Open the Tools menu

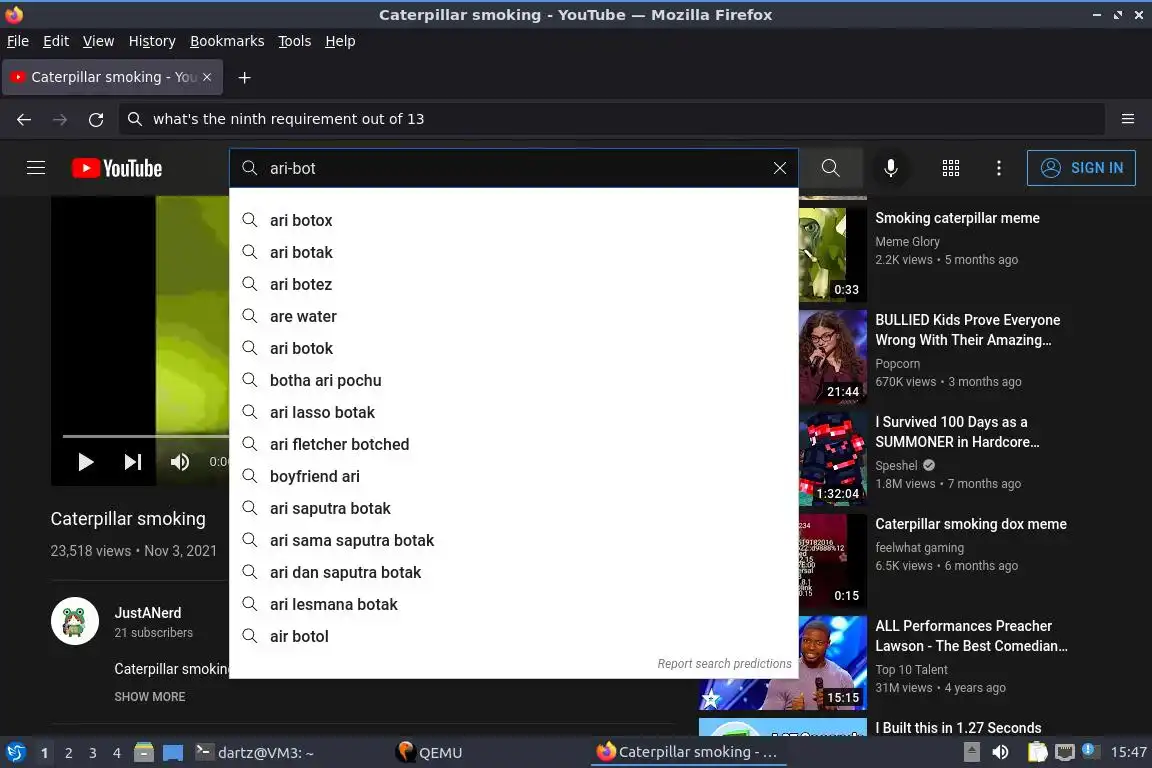(295, 41)
